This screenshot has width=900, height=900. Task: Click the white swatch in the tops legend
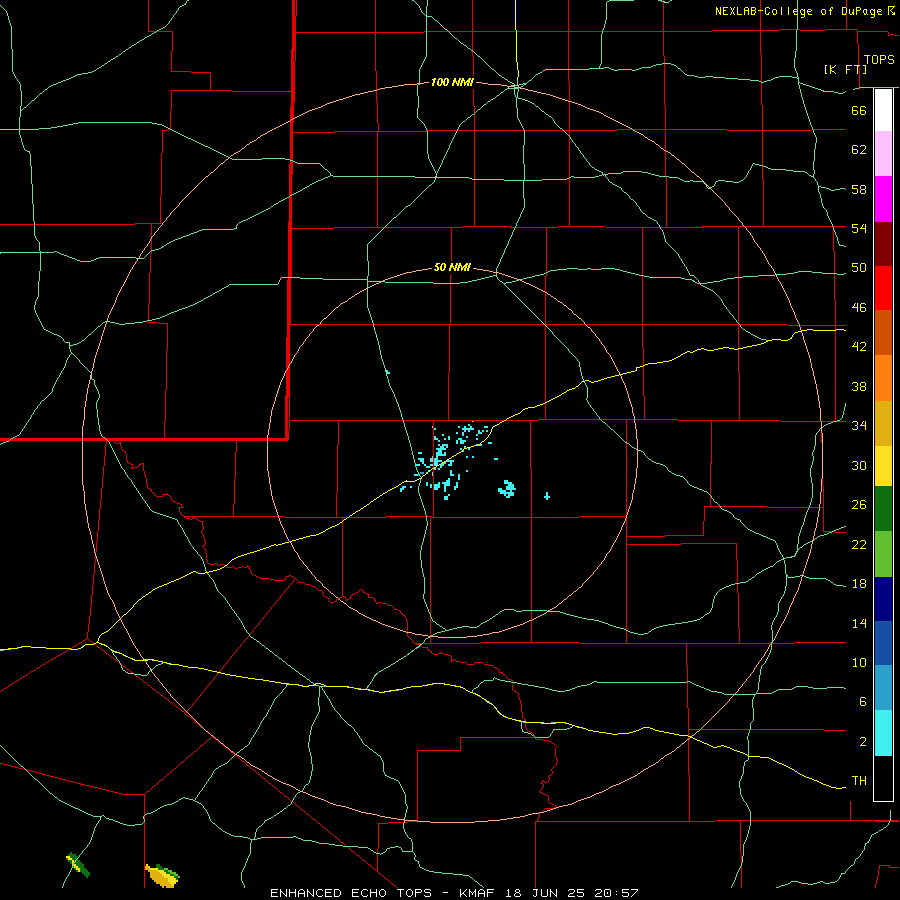(x=883, y=110)
